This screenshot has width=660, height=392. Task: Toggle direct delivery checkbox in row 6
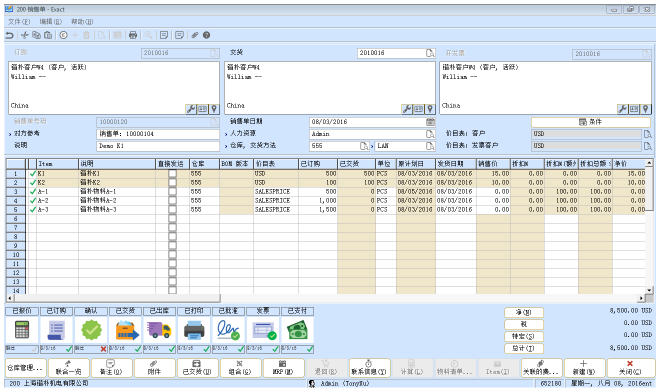point(172,219)
